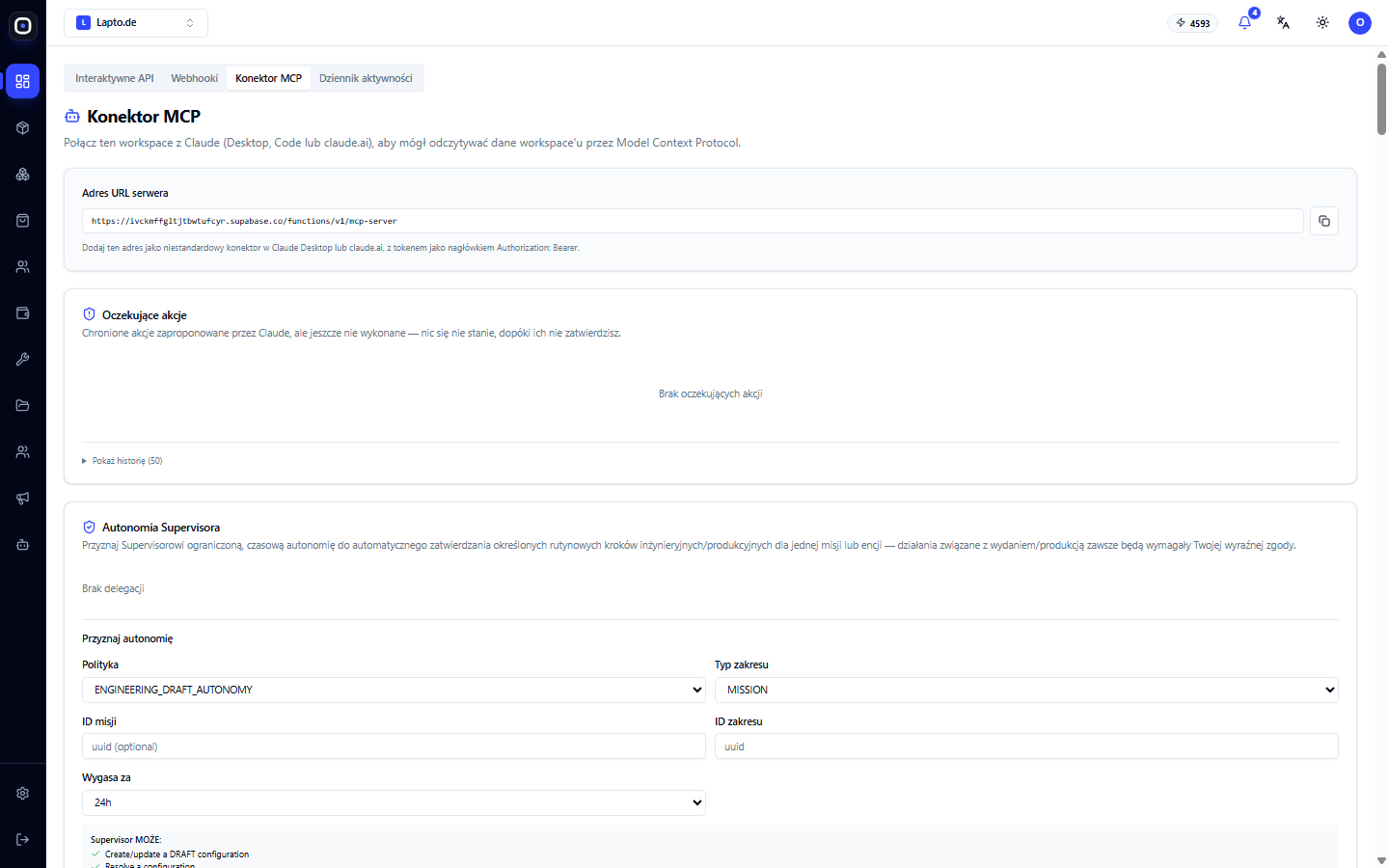
Task: Open the Lapto.de workspace switcher
Action: coord(136,23)
